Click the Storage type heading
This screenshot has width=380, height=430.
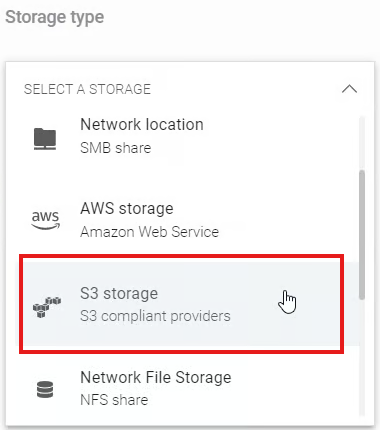55,17
